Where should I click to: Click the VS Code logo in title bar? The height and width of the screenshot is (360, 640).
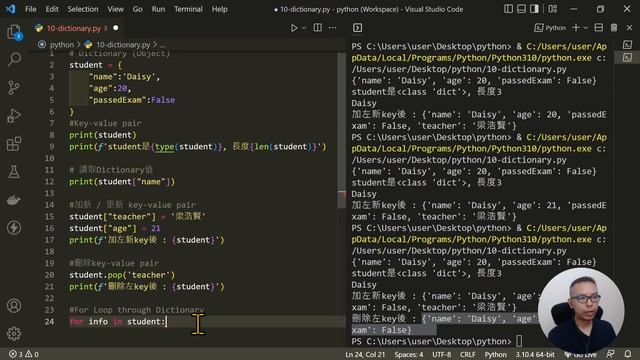pos(11,9)
